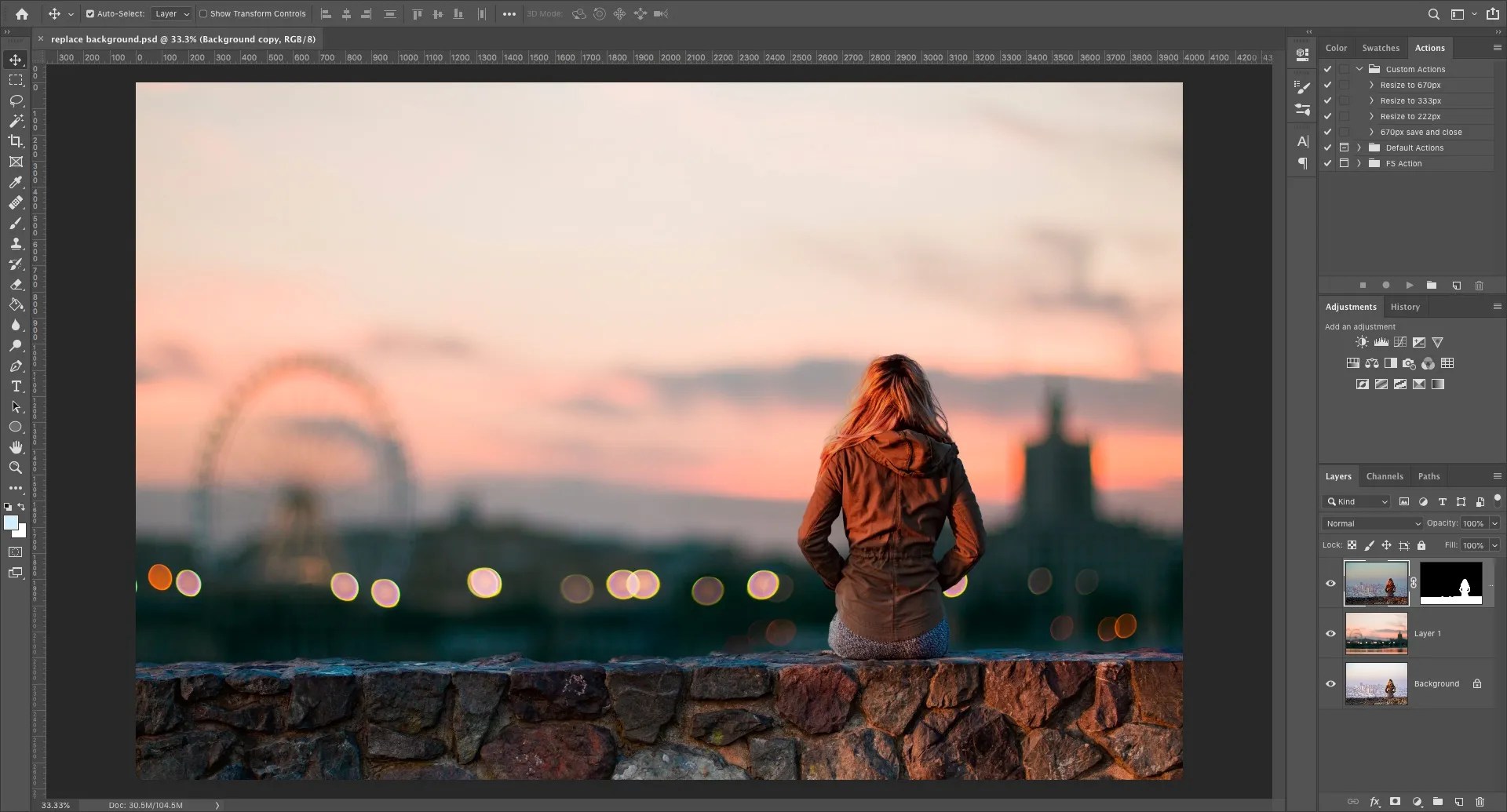
Task: Enable Show Transform Controls checkbox
Action: point(203,13)
